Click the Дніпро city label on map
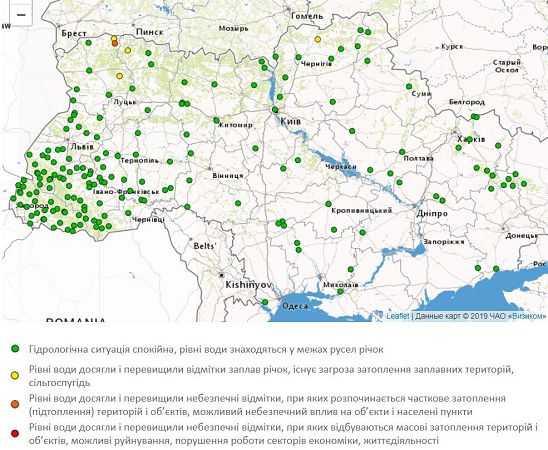This screenshot has height=450, width=548. pos(432,213)
